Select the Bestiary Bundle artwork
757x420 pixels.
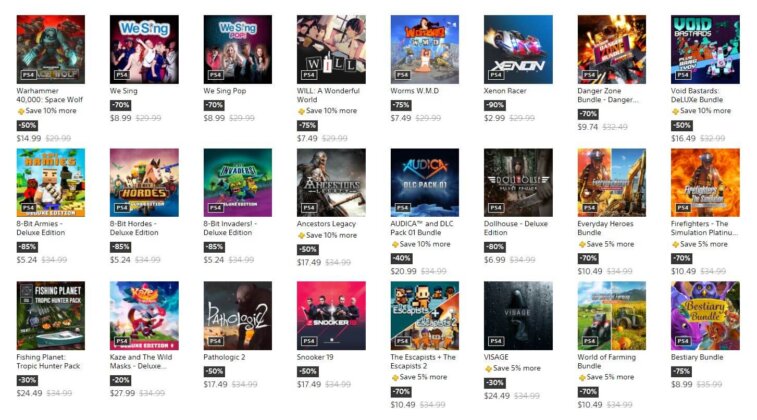705,316
